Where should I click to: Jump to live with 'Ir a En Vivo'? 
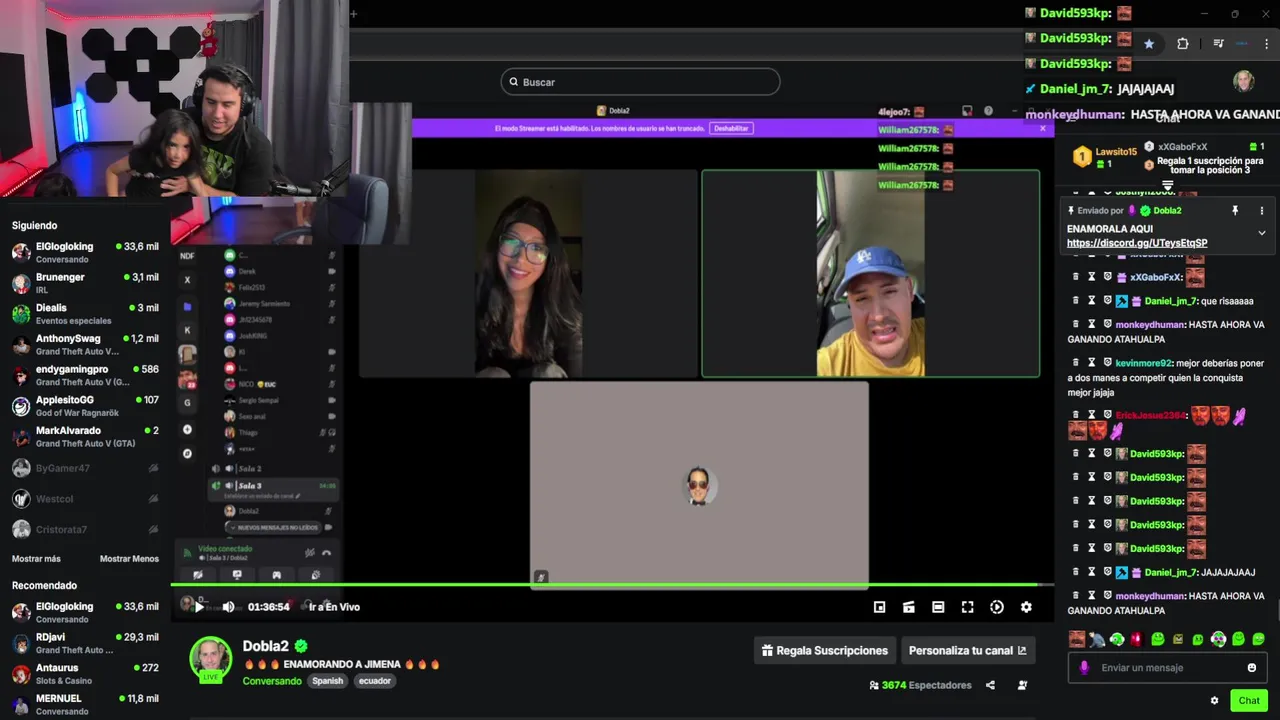(334, 607)
